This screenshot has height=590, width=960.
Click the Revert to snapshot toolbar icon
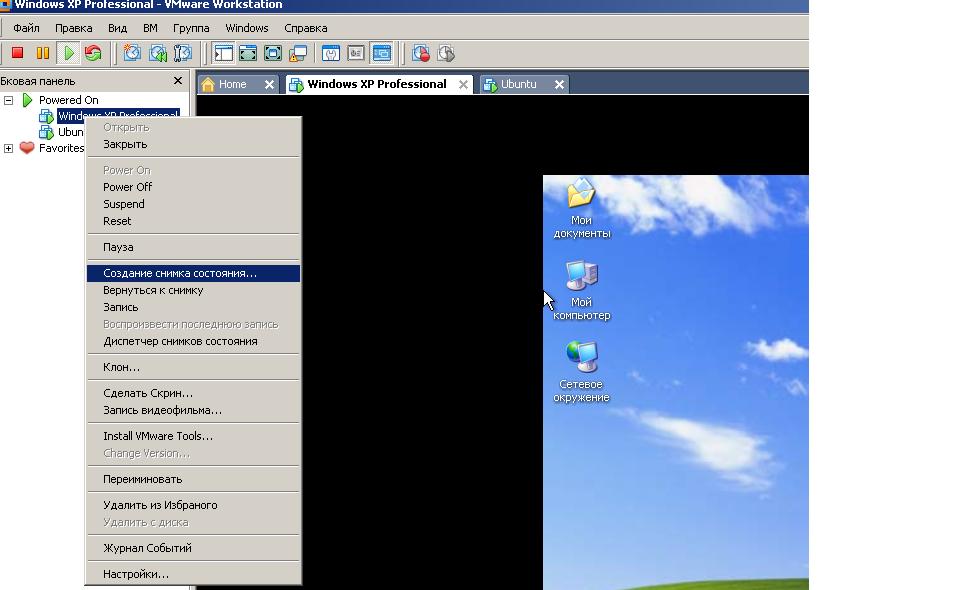pos(158,53)
